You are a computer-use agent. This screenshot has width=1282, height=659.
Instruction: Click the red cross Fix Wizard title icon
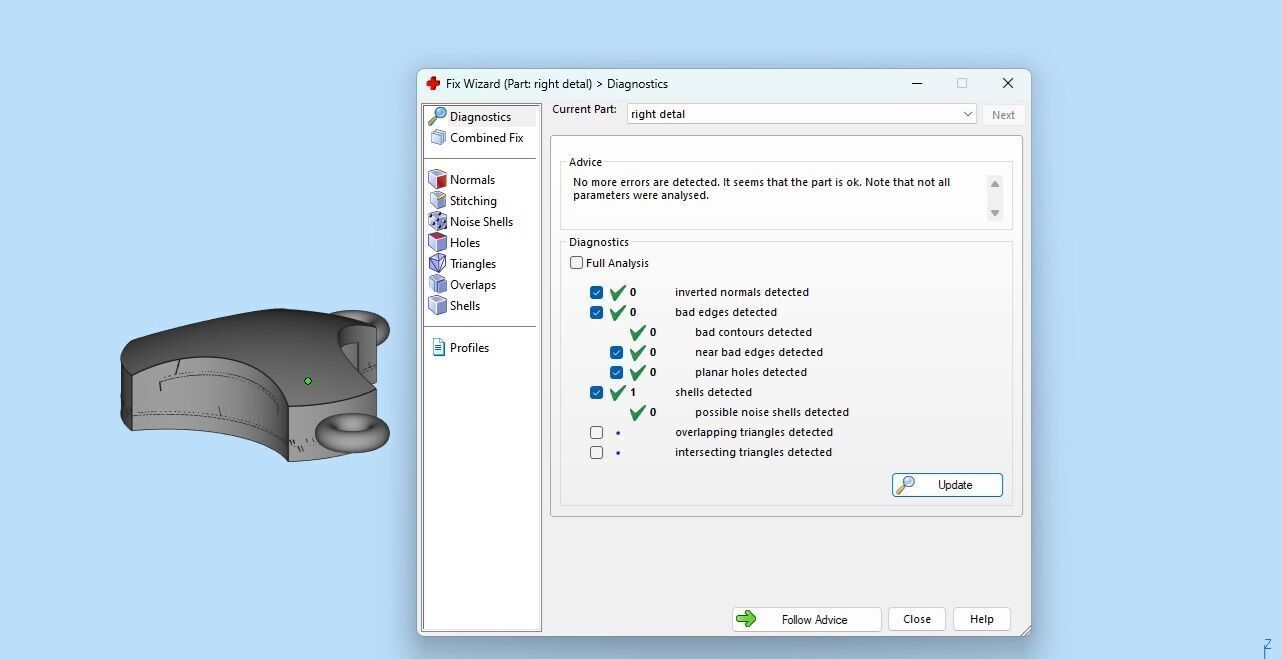coord(432,84)
